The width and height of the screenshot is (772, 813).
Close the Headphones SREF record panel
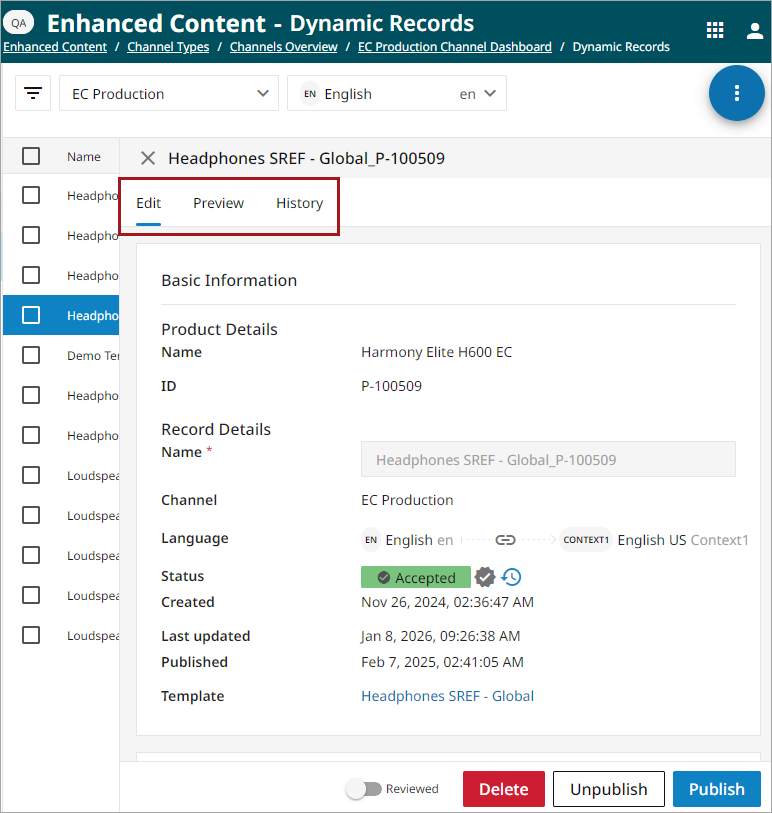click(148, 158)
